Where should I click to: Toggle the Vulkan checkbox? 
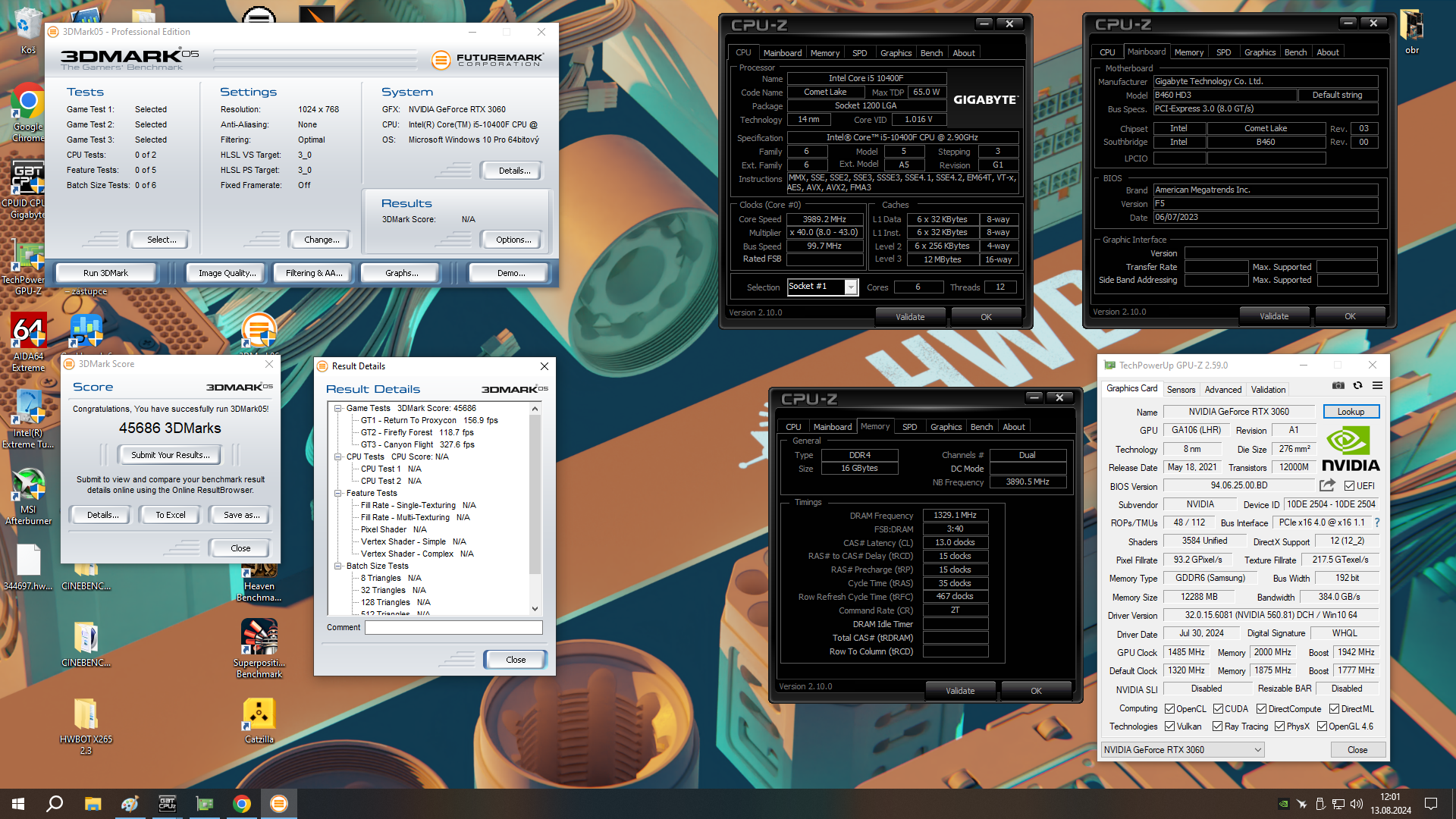point(1170,726)
